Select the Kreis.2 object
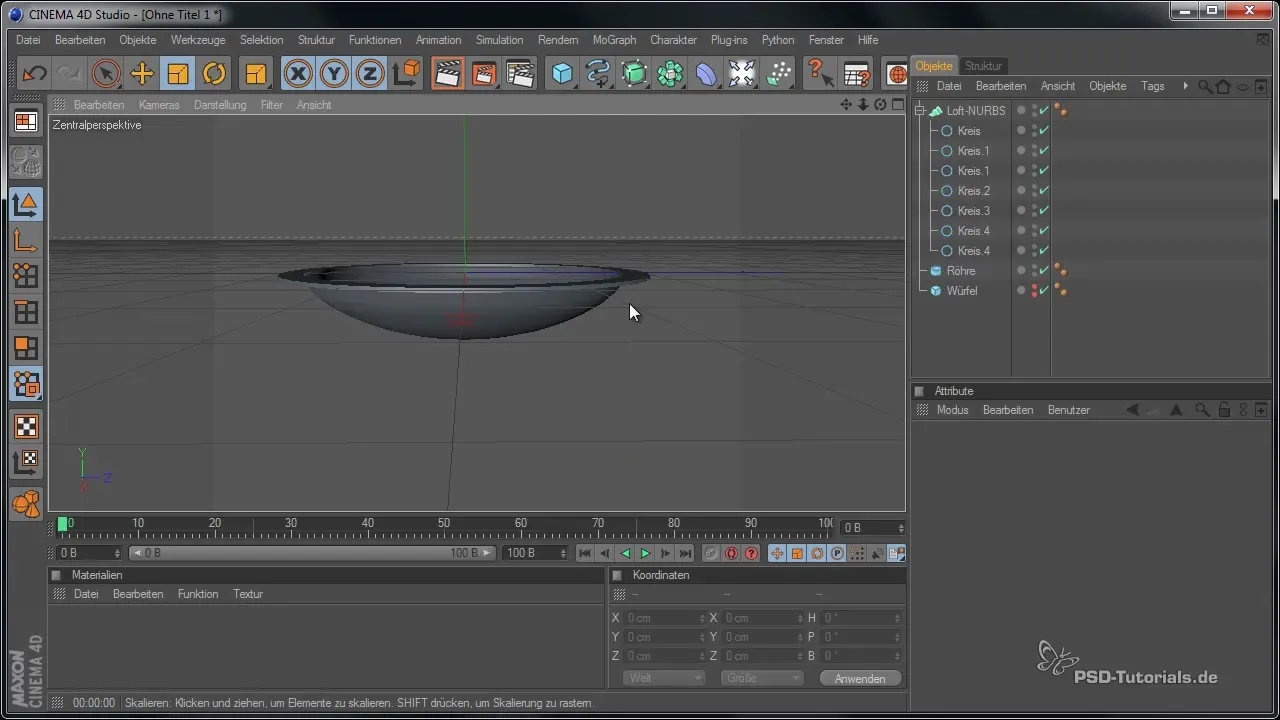 click(x=973, y=191)
